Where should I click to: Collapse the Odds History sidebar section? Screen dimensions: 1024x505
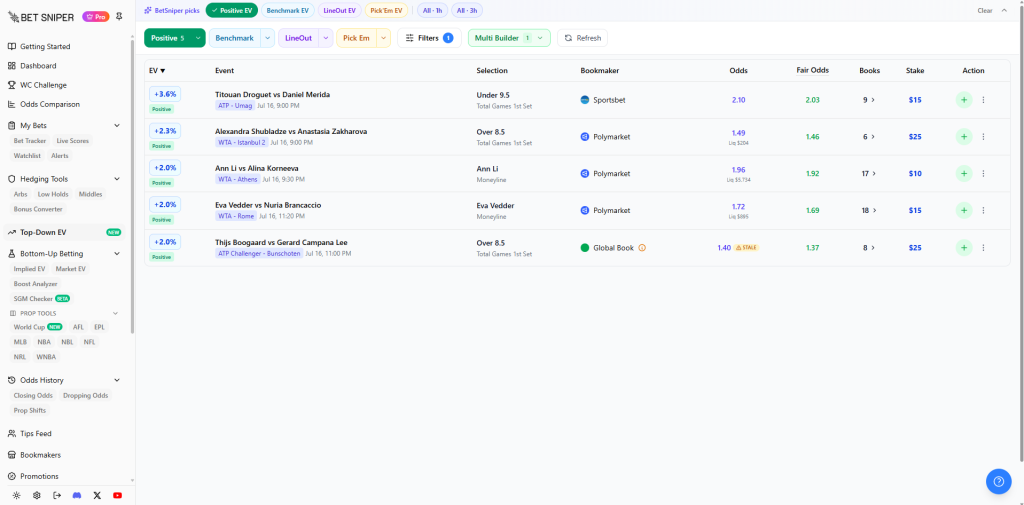pyautogui.click(x=117, y=380)
